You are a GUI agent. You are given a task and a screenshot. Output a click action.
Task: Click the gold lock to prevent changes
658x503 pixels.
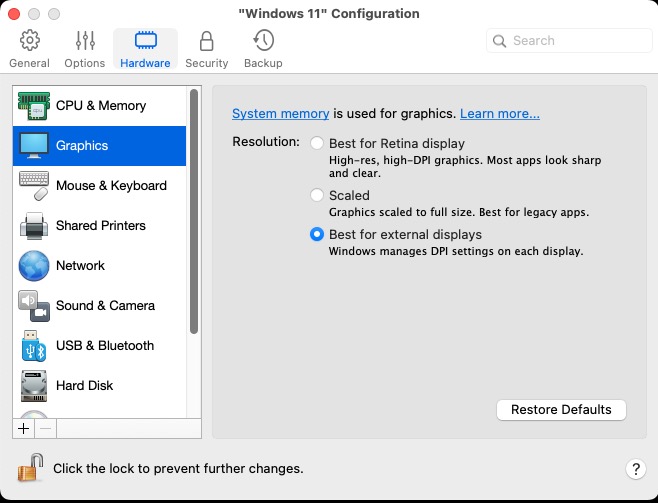coord(30,467)
